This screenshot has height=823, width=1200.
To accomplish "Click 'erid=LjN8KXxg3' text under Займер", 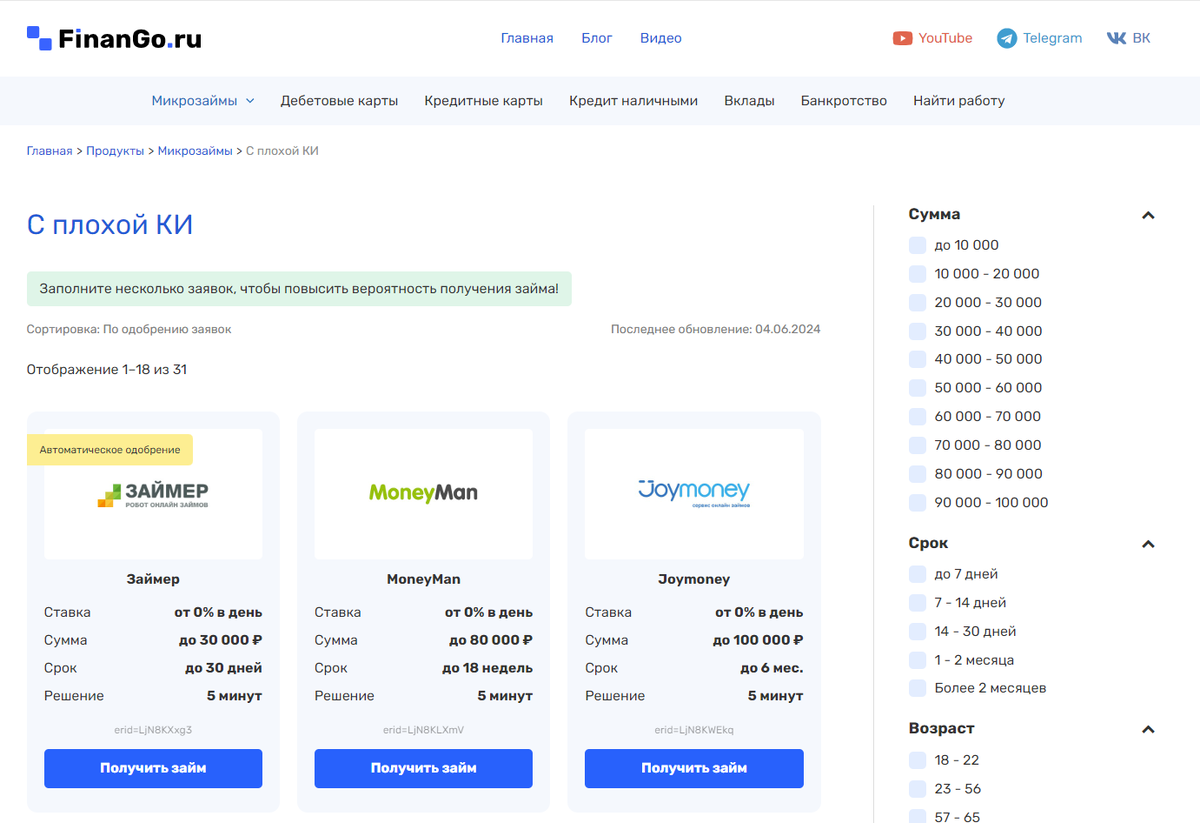I will pyautogui.click(x=153, y=730).
